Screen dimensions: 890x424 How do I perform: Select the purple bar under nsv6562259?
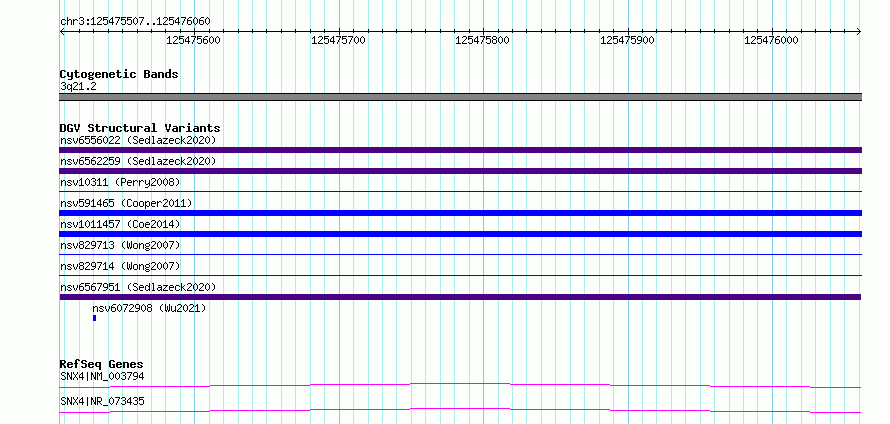460,171
